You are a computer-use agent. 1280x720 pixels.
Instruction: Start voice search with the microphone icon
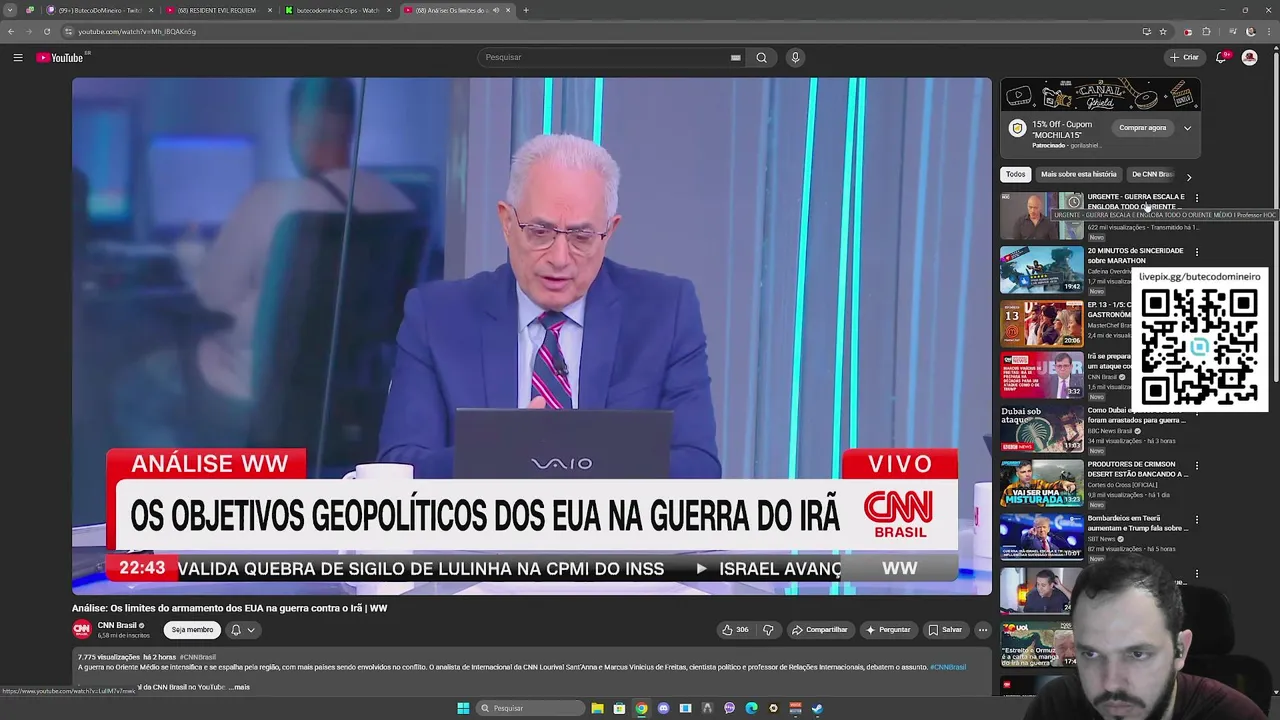(x=795, y=57)
